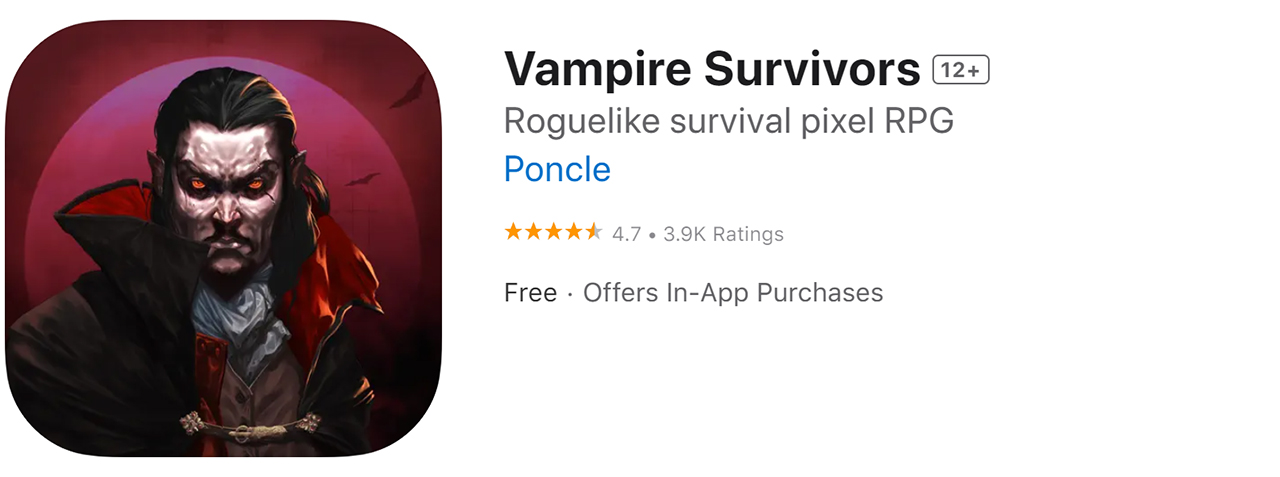
Task: Click the 4.7 rating score
Action: coord(626,234)
